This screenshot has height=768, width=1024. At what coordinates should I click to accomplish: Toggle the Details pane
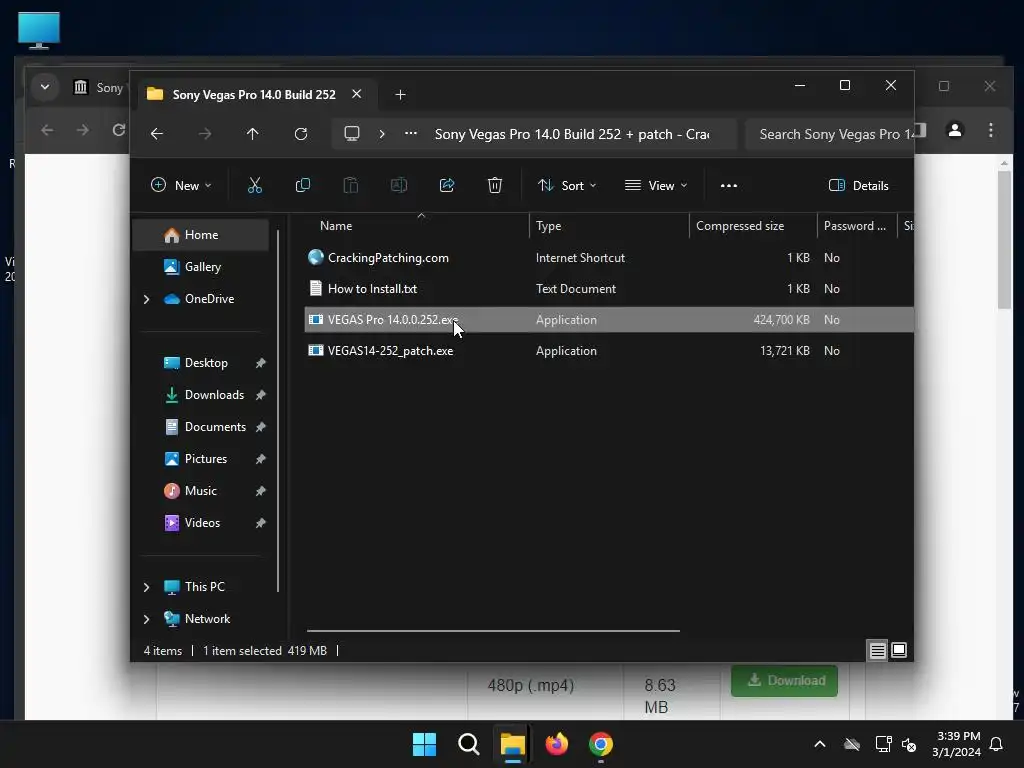click(x=858, y=185)
